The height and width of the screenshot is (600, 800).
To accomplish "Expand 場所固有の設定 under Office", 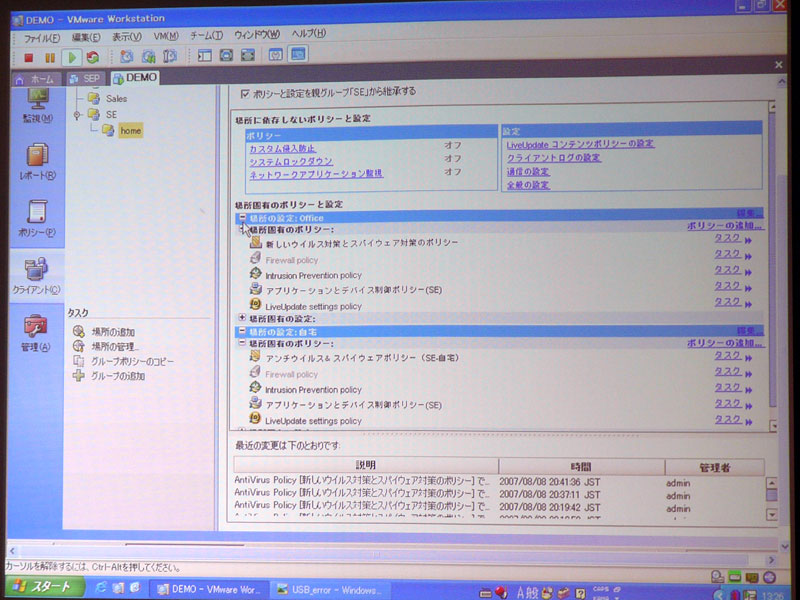I will pos(242,318).
